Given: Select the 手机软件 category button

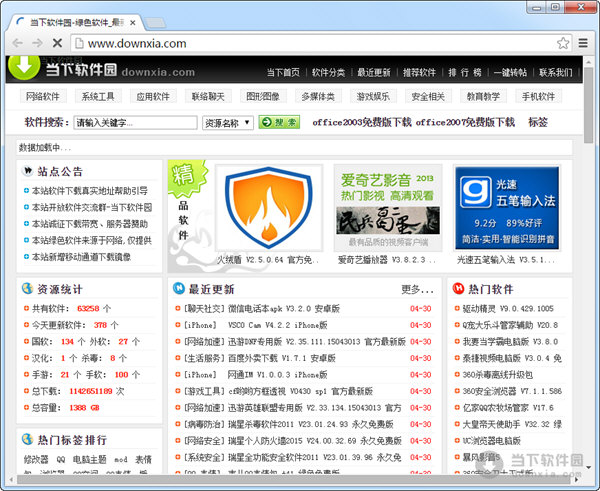Looking at the screenshot, I should coord(538,96).
